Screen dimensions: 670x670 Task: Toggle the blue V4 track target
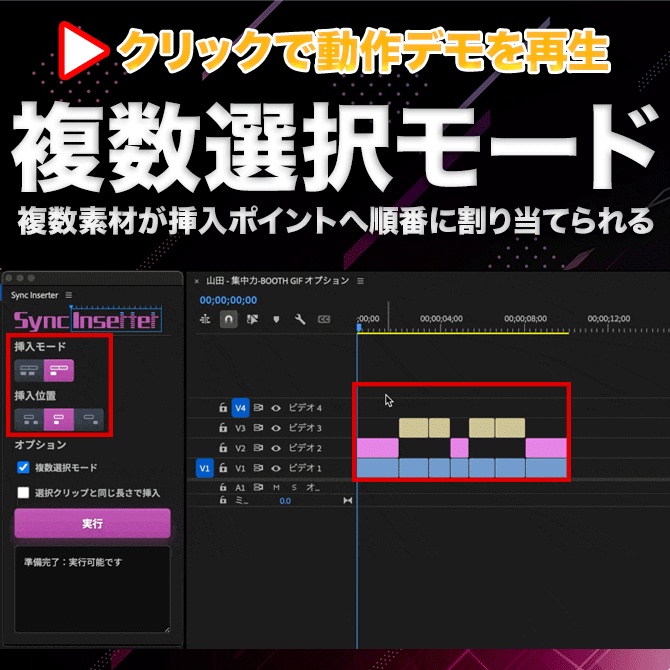[240, 408]
